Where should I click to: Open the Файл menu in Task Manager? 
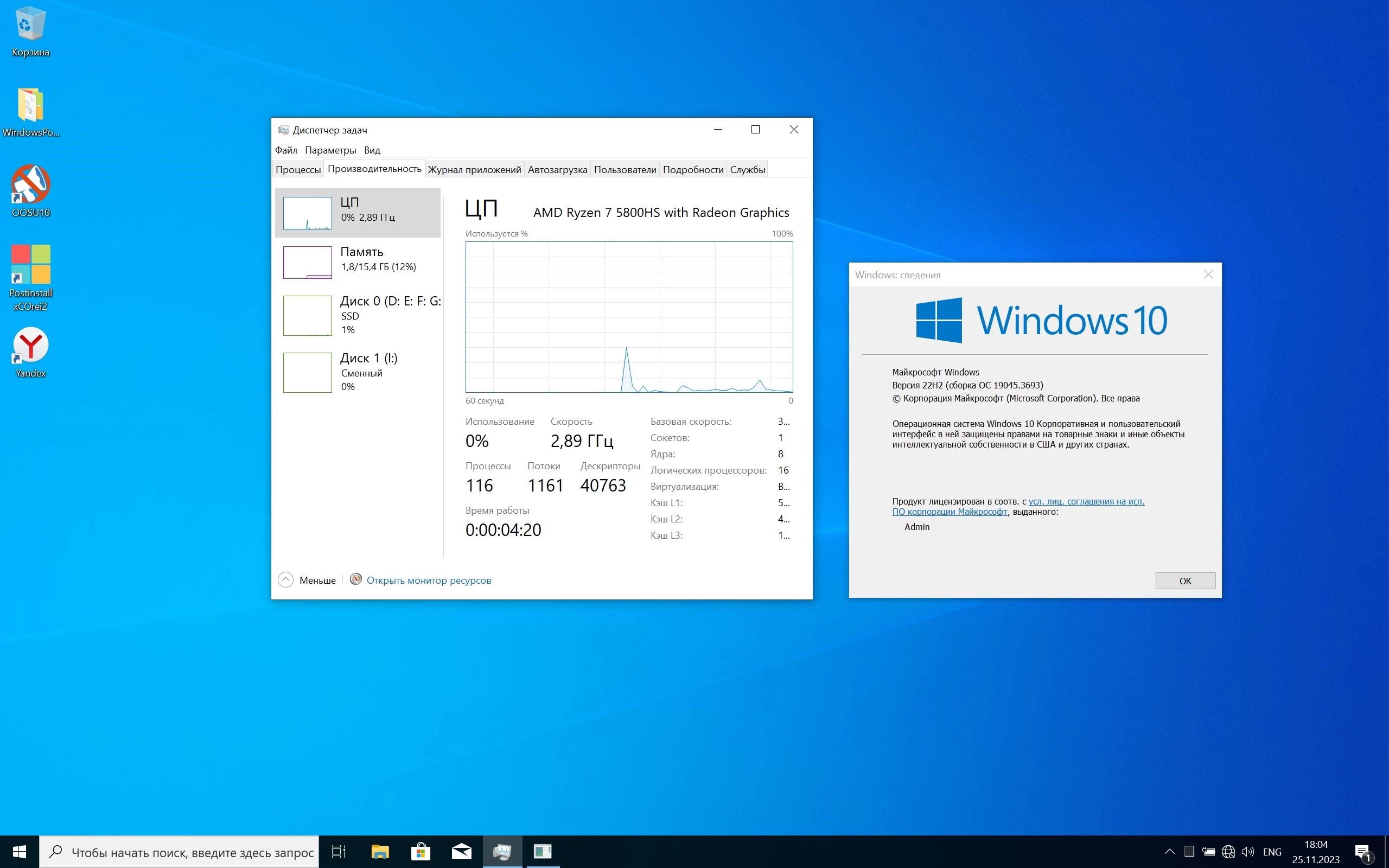pos(286,150)
